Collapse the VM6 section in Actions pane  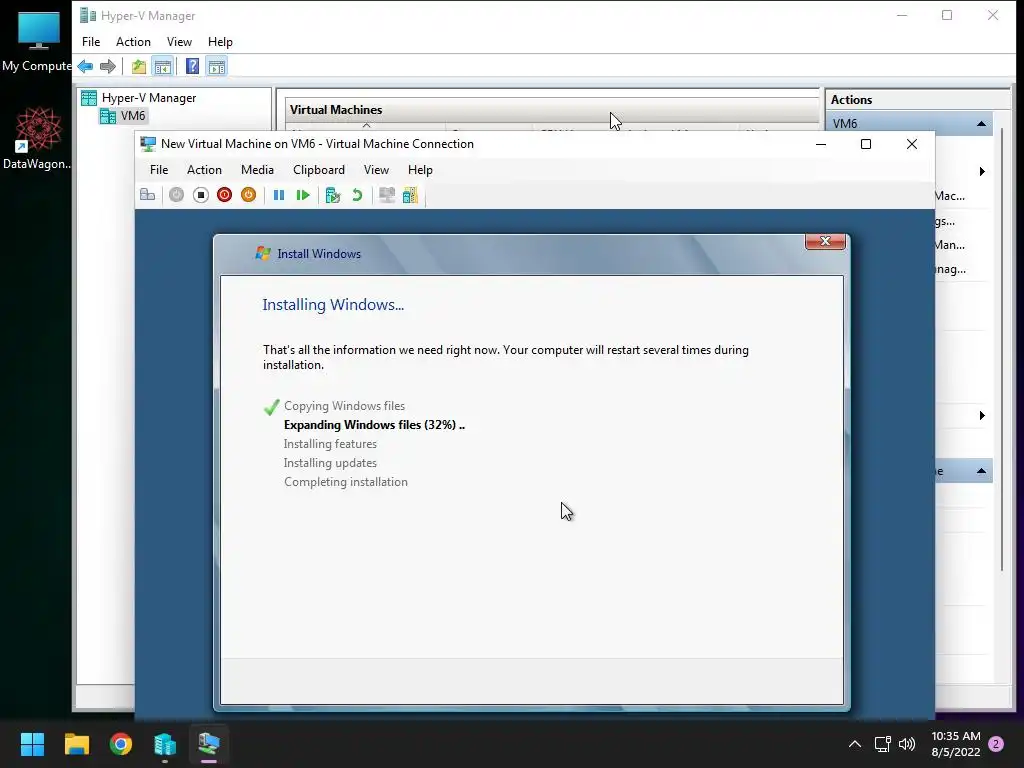pyautogui.click(x=981, y=123)
